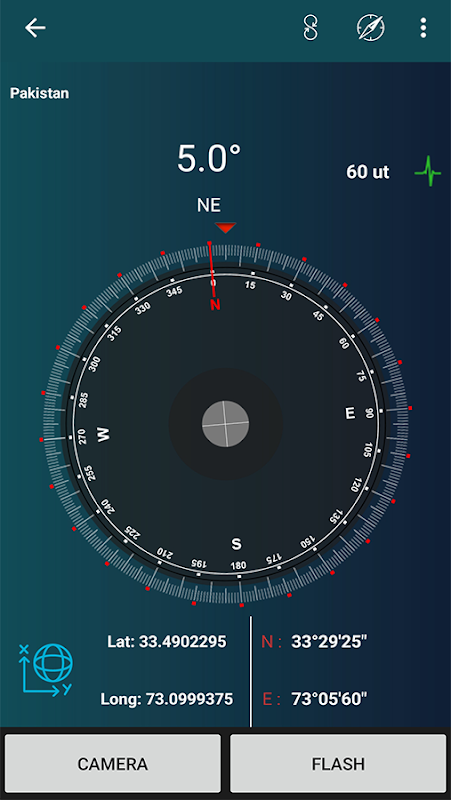Viewport: 451px width, 800px height.
Task: Open the CAMERA view
Action: click(x=113, y=764)
